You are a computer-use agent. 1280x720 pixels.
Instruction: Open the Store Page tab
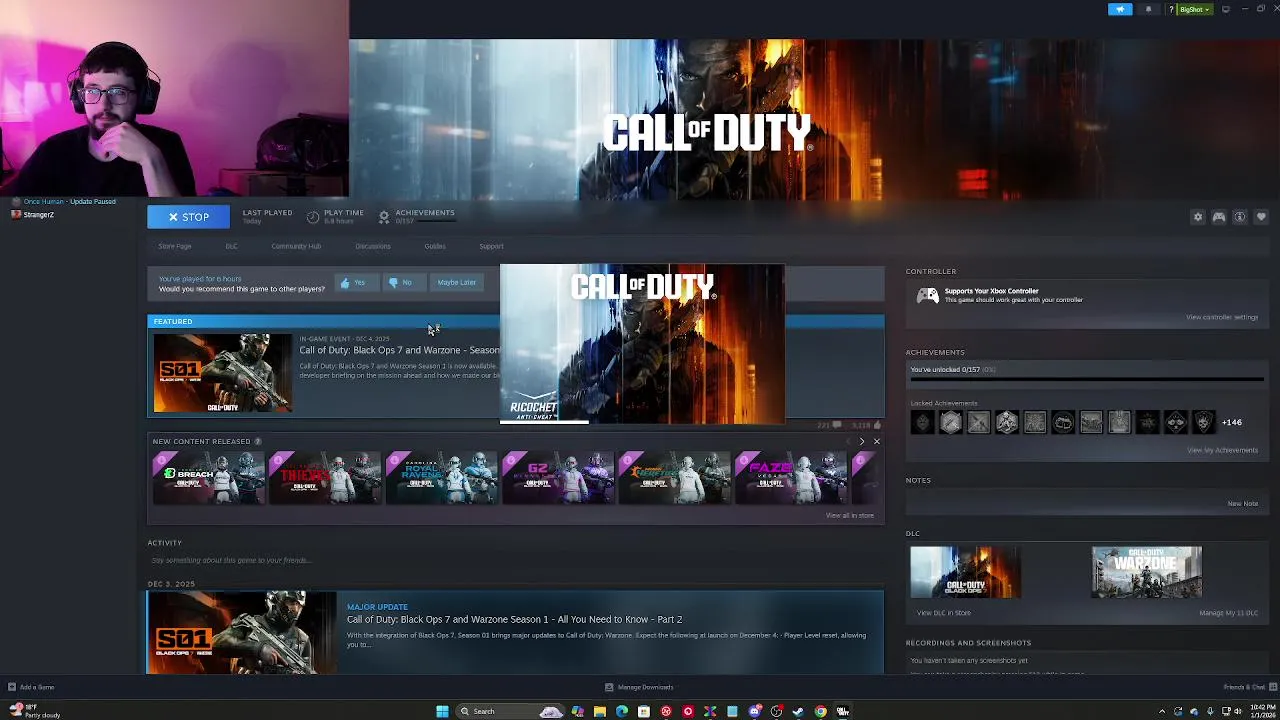(174, 246)
